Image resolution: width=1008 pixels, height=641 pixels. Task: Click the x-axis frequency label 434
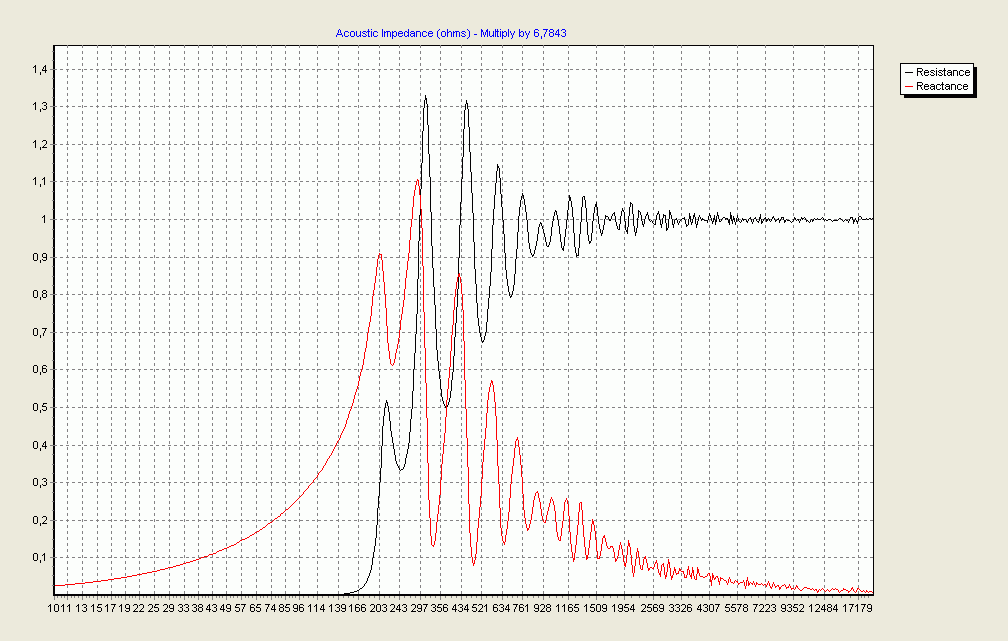click(x=460, y=608)
